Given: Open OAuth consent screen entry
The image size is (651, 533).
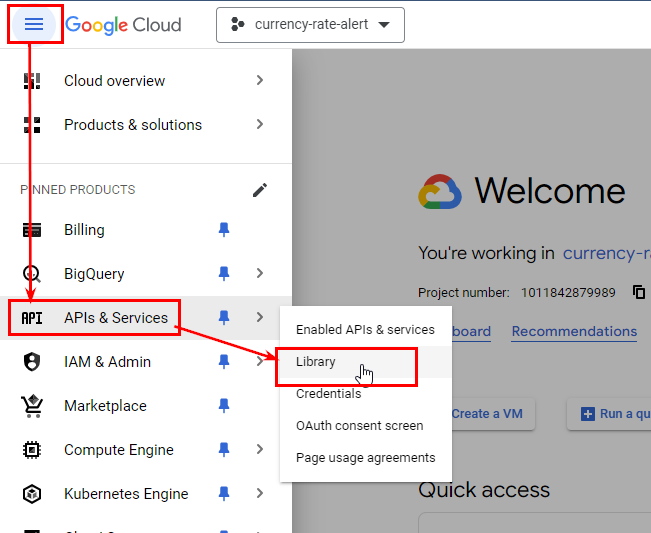Looking at the screenshot, I should tap(359, 426).
